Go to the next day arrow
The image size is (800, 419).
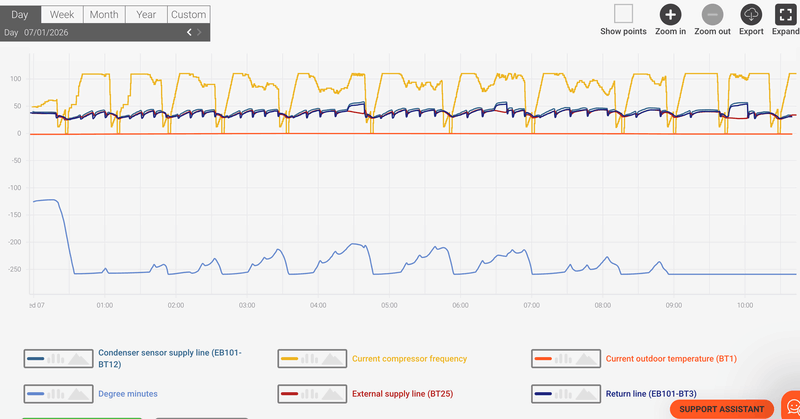[200, 33]
